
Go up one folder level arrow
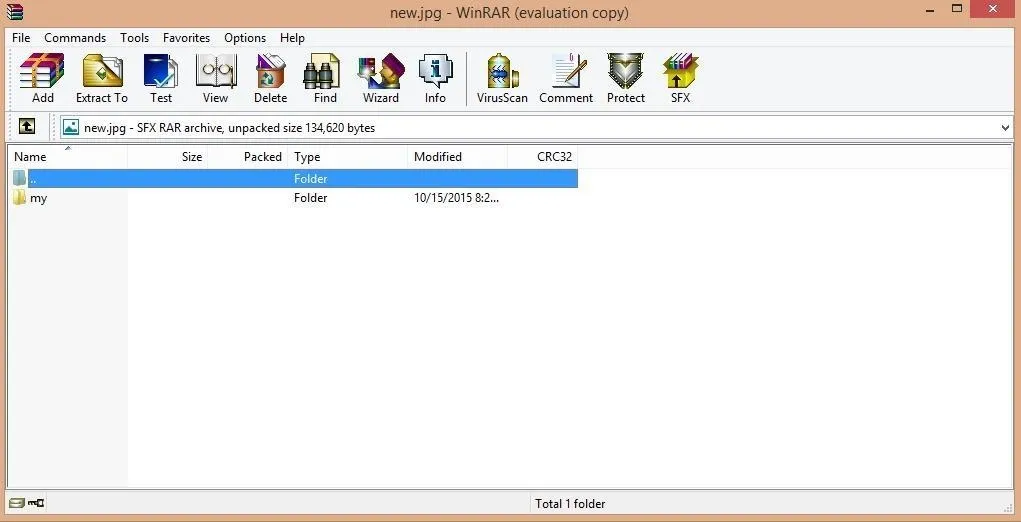point(27,126)
